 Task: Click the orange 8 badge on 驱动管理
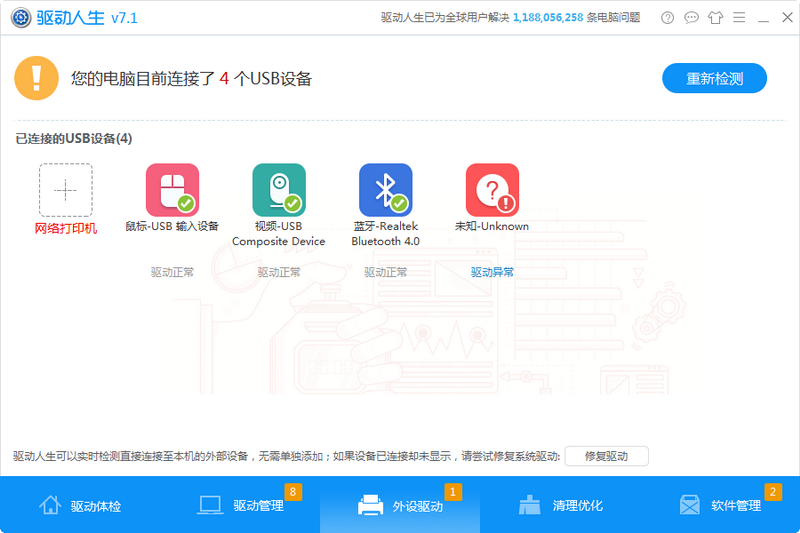293,492
